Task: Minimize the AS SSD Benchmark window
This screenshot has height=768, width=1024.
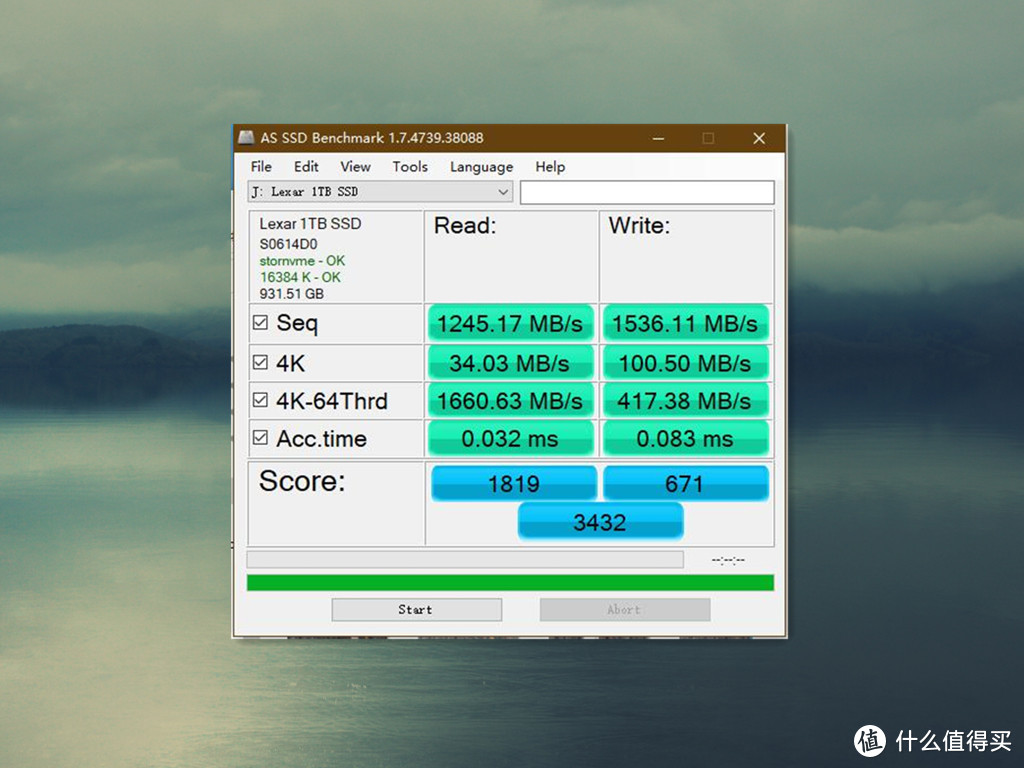Action: tap(658, 138)
